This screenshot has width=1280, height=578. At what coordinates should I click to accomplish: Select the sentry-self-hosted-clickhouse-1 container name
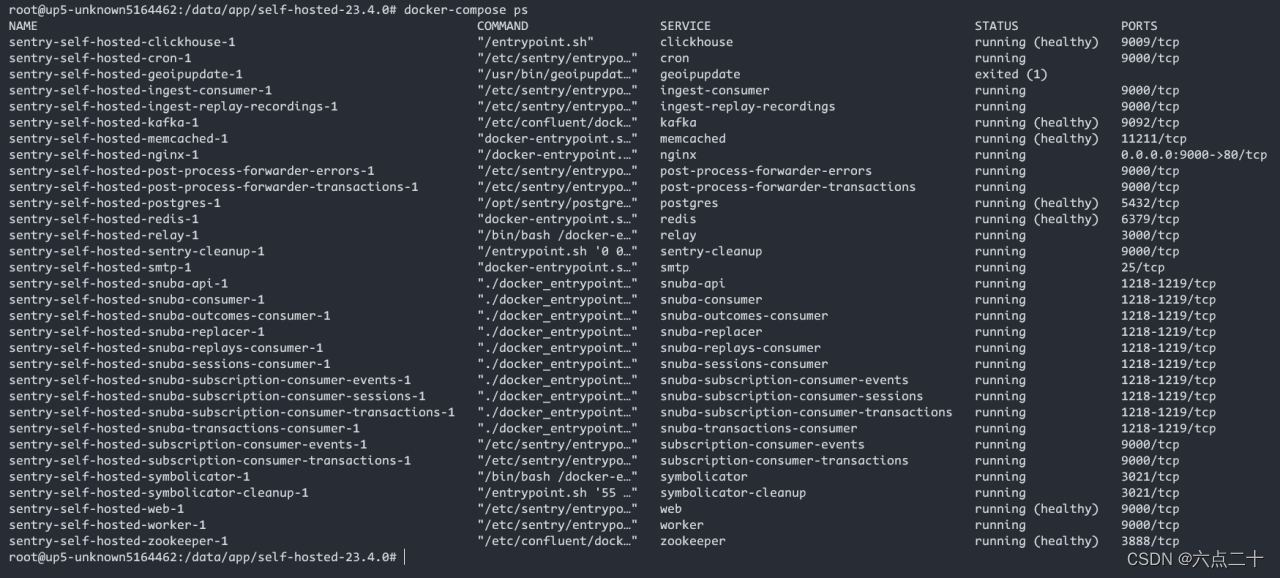(x=122, y=42)
